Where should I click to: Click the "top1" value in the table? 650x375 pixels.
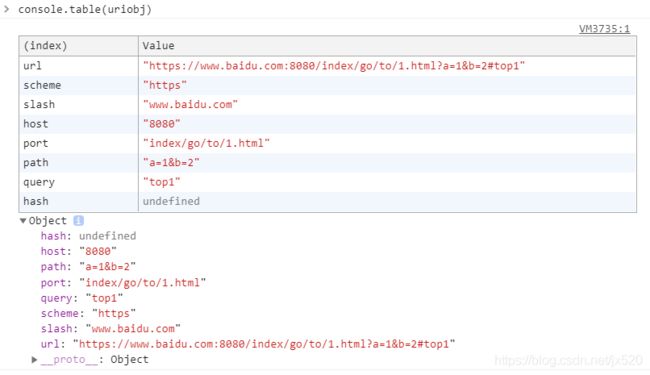pos(162,182)
